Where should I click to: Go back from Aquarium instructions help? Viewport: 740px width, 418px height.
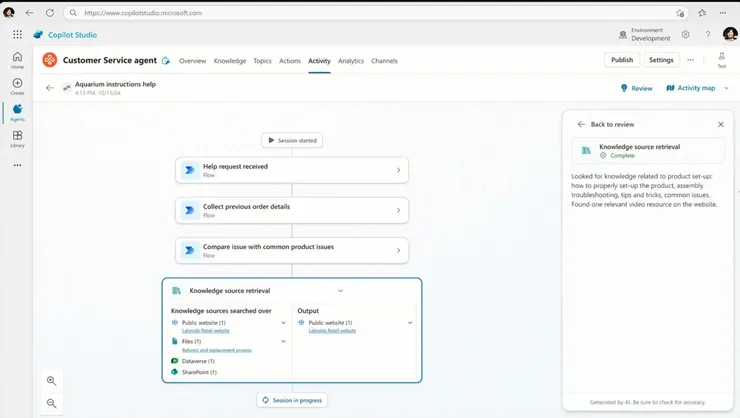pyautogui.click(x=50, y=88)
